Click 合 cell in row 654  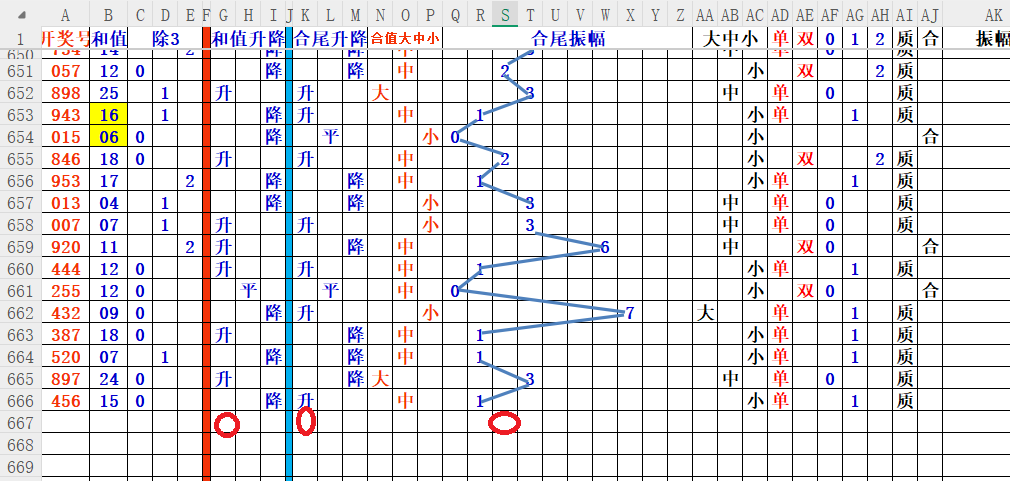930,137
